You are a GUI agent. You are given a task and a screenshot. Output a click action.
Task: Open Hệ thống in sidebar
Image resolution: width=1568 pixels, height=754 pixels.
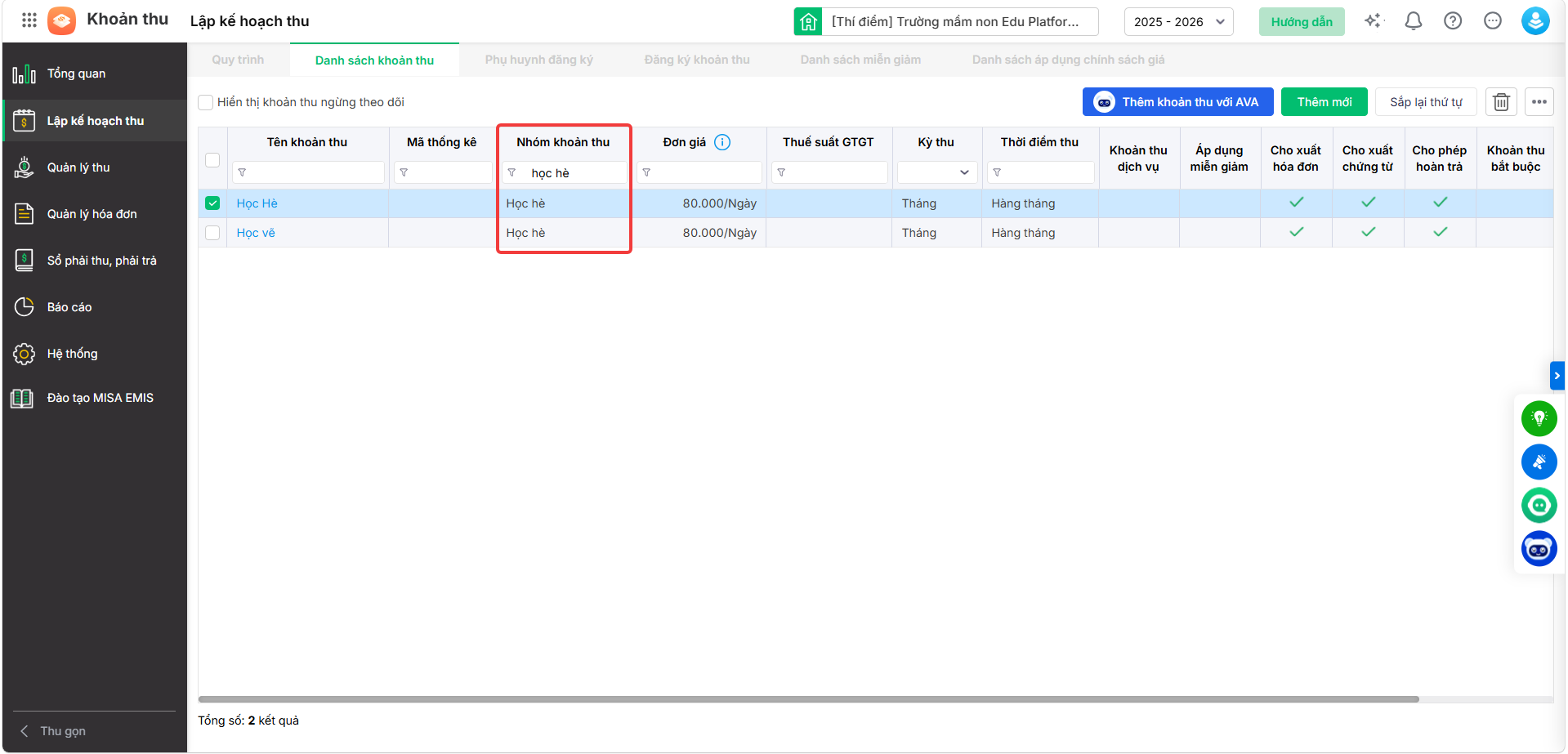pos(95,354)
